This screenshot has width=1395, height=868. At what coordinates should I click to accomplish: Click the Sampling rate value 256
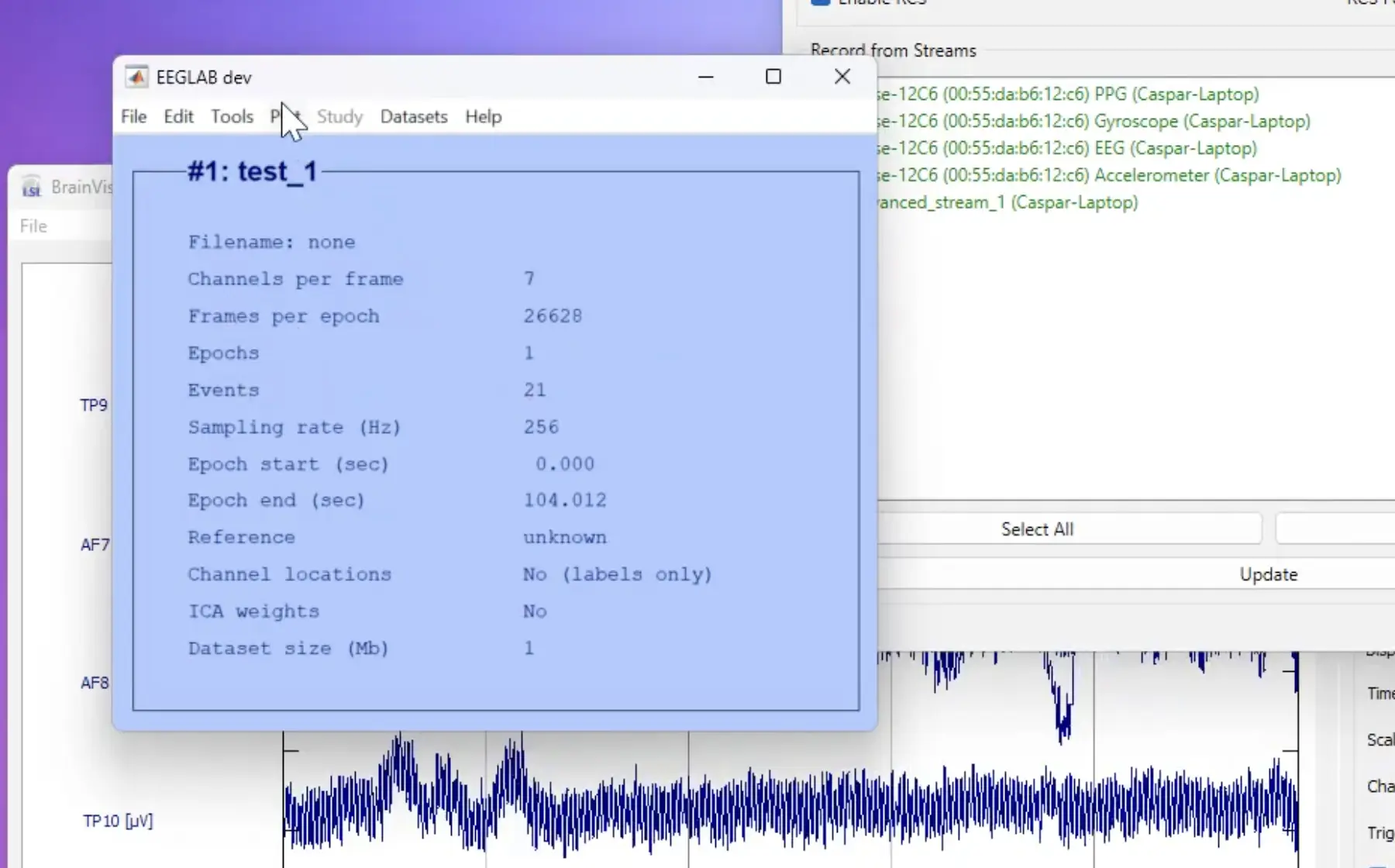pyautogui.click(x=541, y=427)
